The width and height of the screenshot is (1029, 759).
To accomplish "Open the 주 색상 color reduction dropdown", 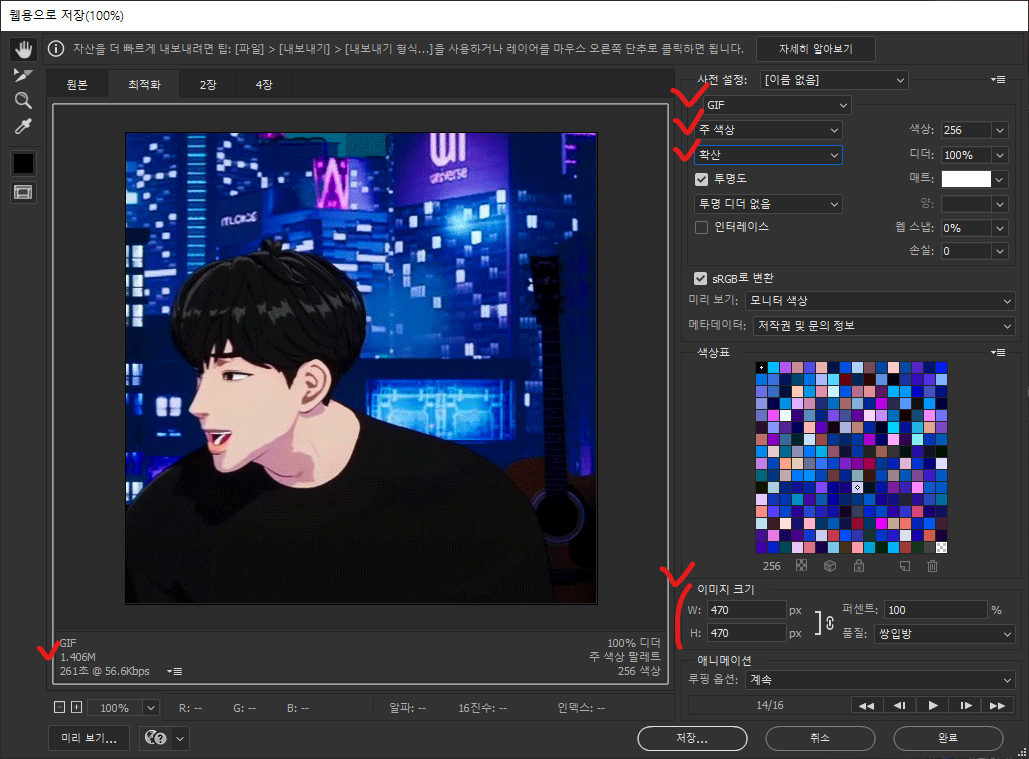I will click(x=768, y=130).
